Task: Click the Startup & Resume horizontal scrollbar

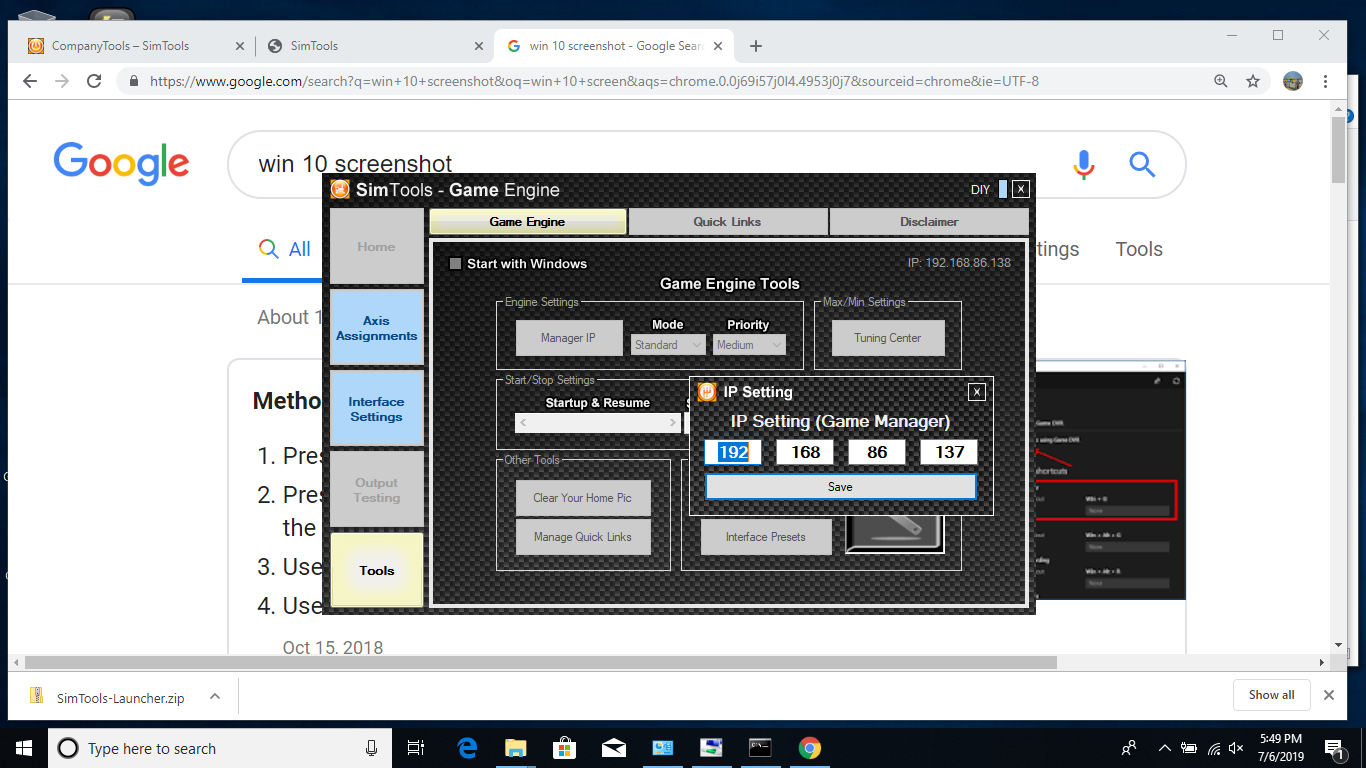Action: pyautogui.click(x=597, y=423)
